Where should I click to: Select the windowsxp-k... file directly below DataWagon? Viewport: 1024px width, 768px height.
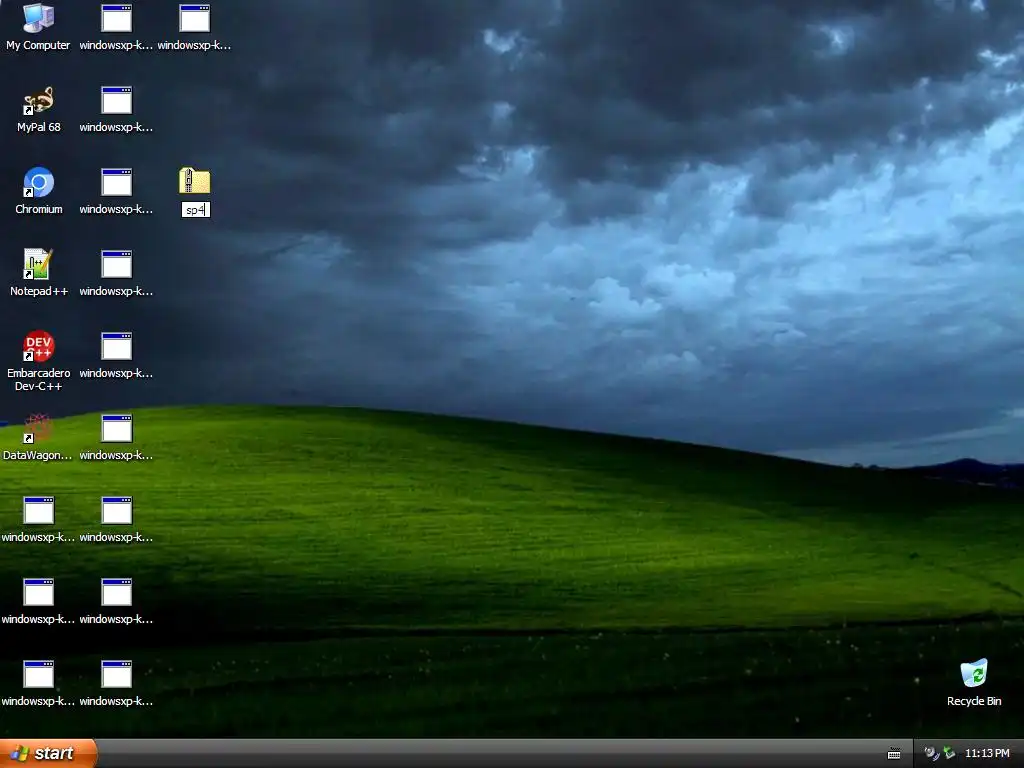point(38,519)
